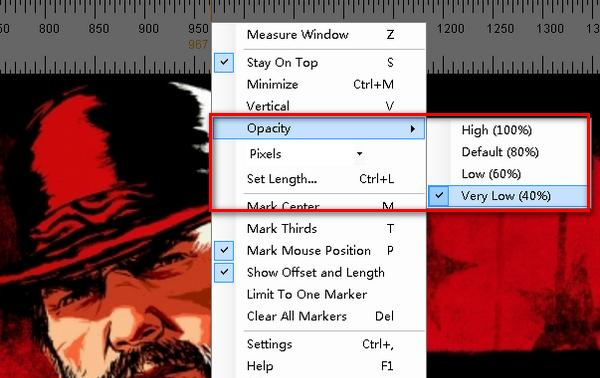Enable Limit To One Marker
This screenshot has width=600, height=378.
pos(319,294)
